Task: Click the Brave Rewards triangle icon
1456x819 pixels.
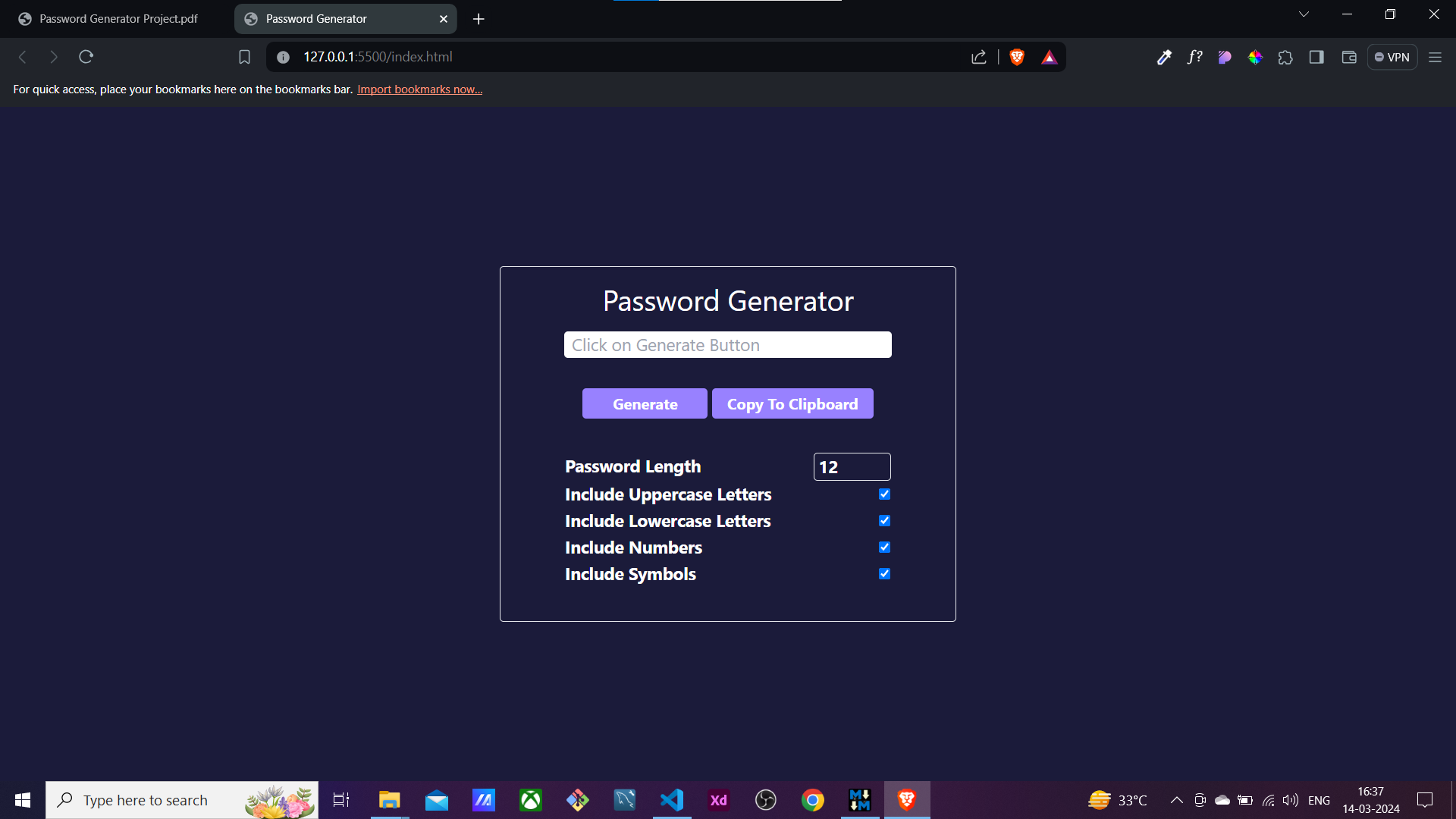Action: tap(1049, 57)
